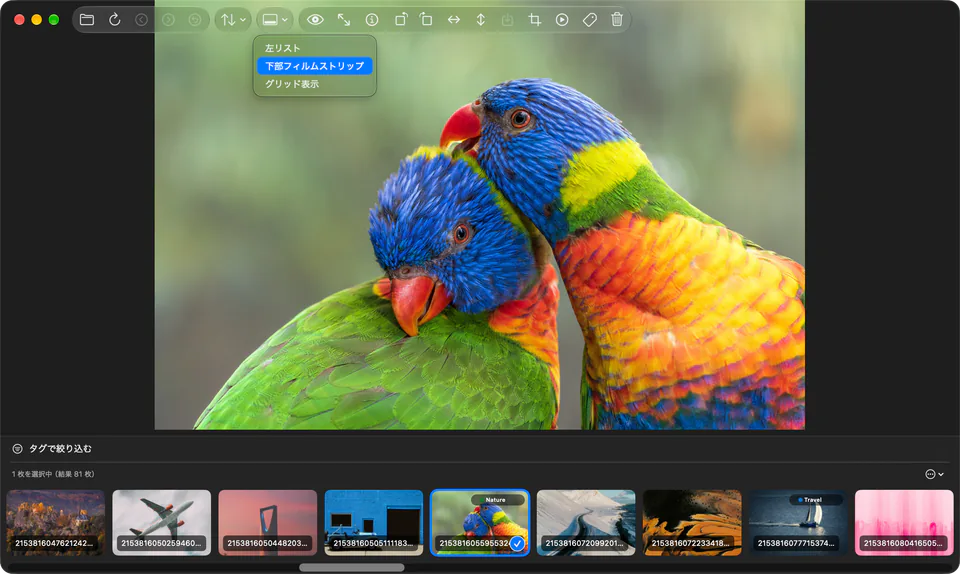Open the layout mode dropdown
The height and width of the screenshot is (574, 960).
click(274, 20)
